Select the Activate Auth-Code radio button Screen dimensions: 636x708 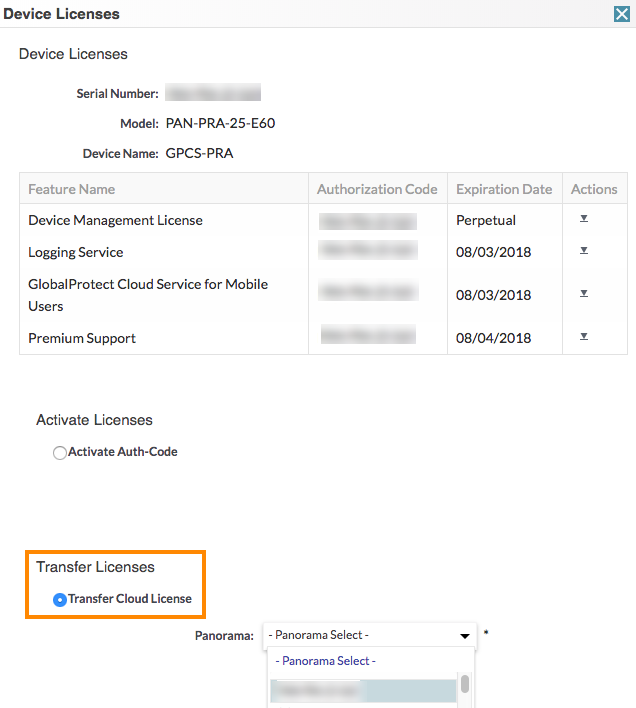(x=60, y=453)
